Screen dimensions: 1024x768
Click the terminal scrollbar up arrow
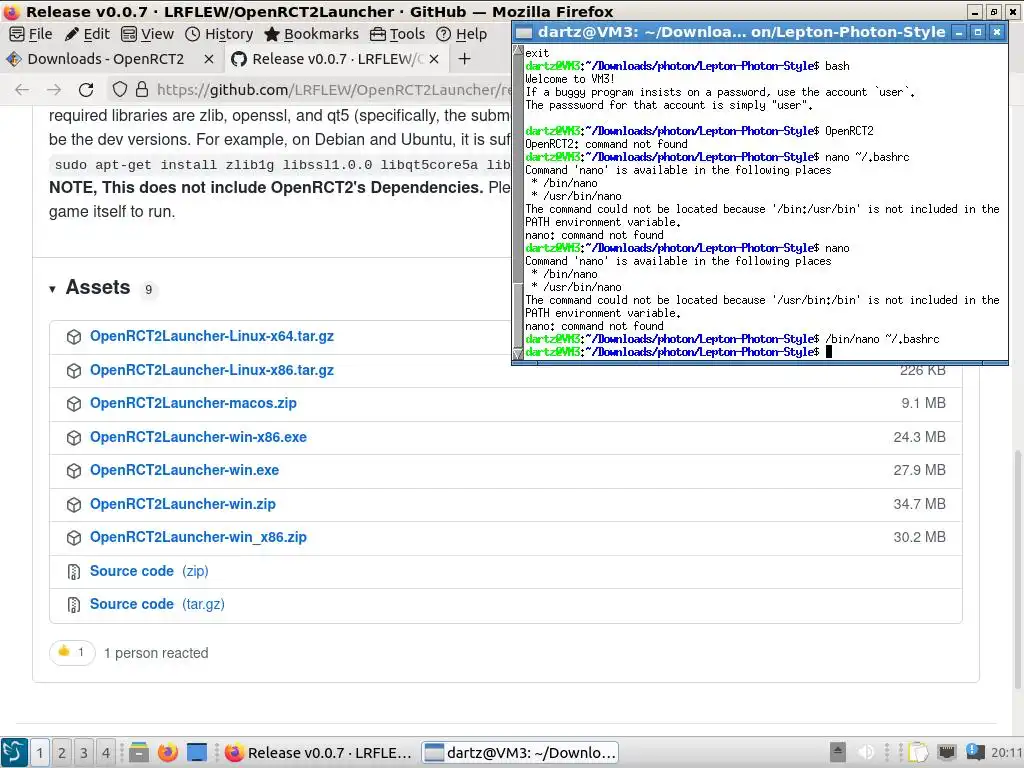519,50
